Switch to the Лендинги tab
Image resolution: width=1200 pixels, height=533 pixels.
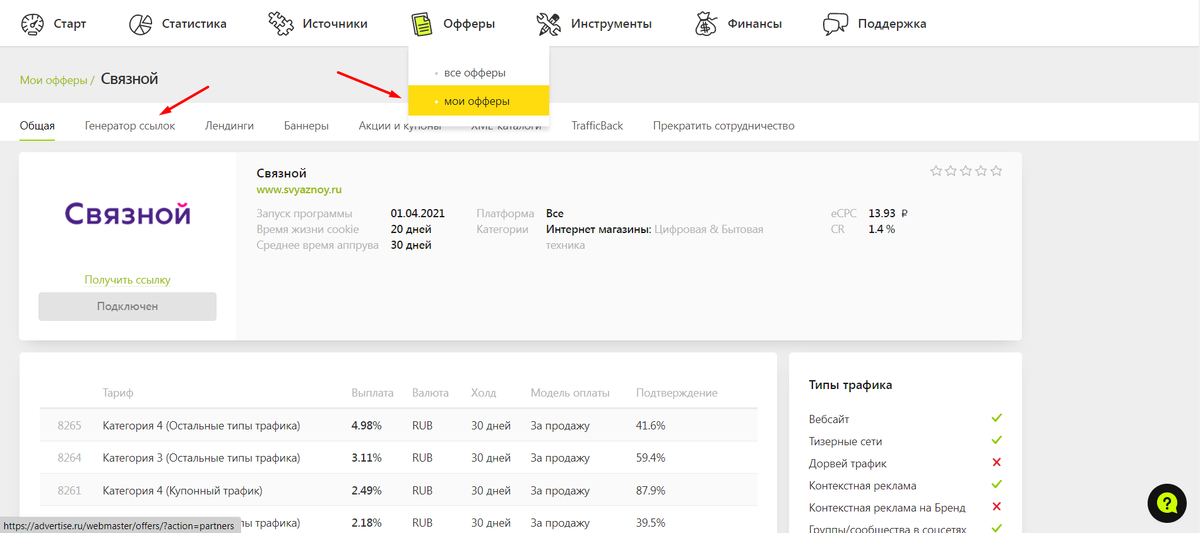[x=229, y=126]
